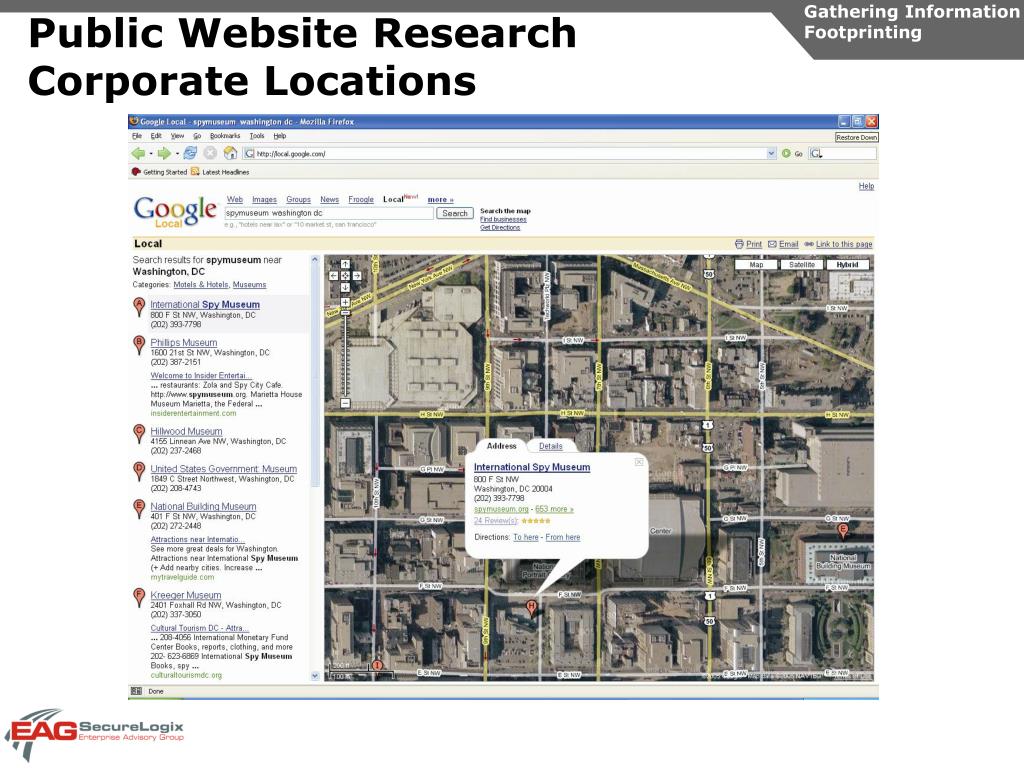Click the results list scrollbar down arrow
1024x768 pixels.
pyautogui.click(x=315, y=676)
